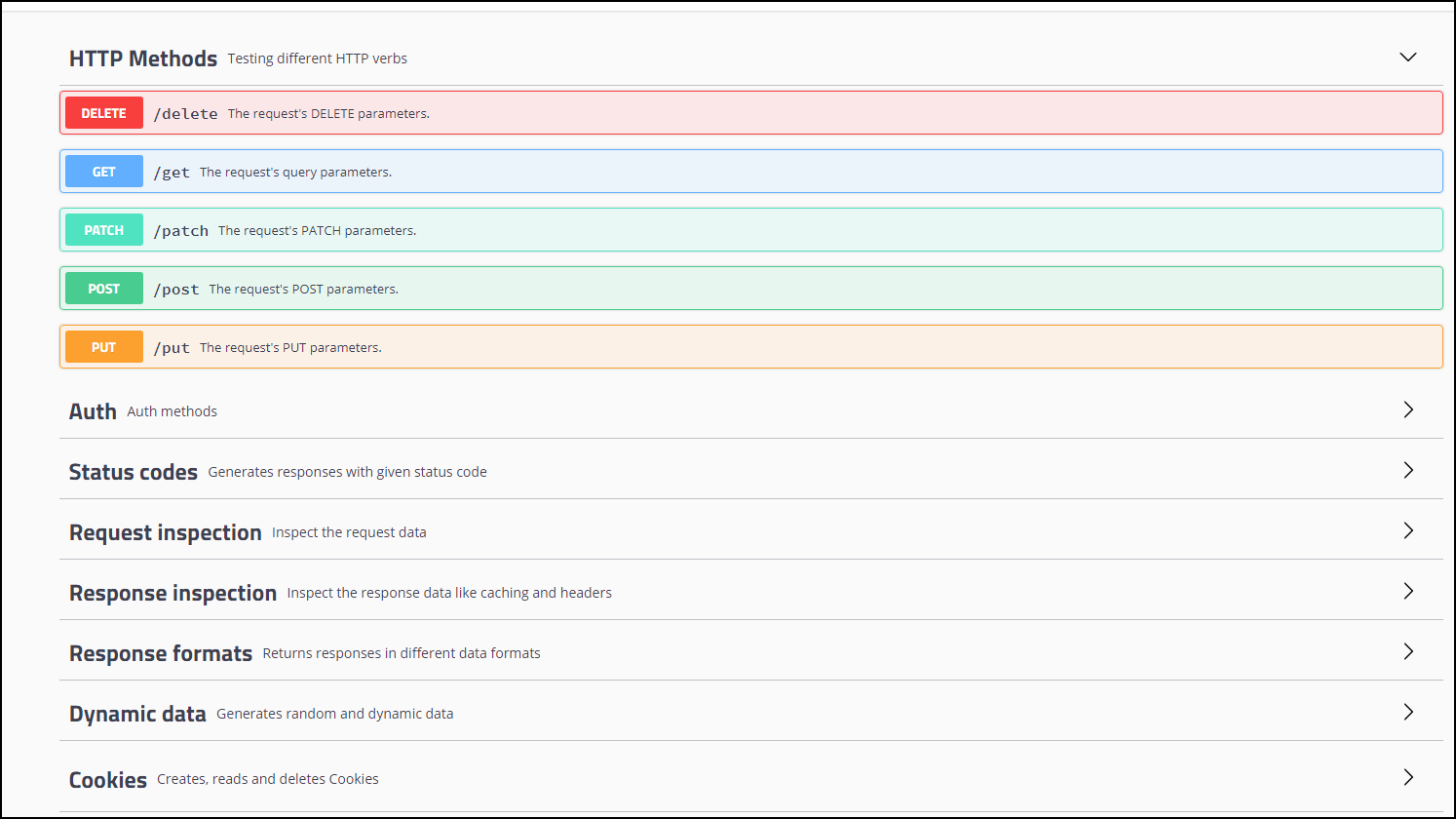This screenshot has height=819, width=1456.
Task: Click the Status codes right arrow
Action: (1408, 470)
